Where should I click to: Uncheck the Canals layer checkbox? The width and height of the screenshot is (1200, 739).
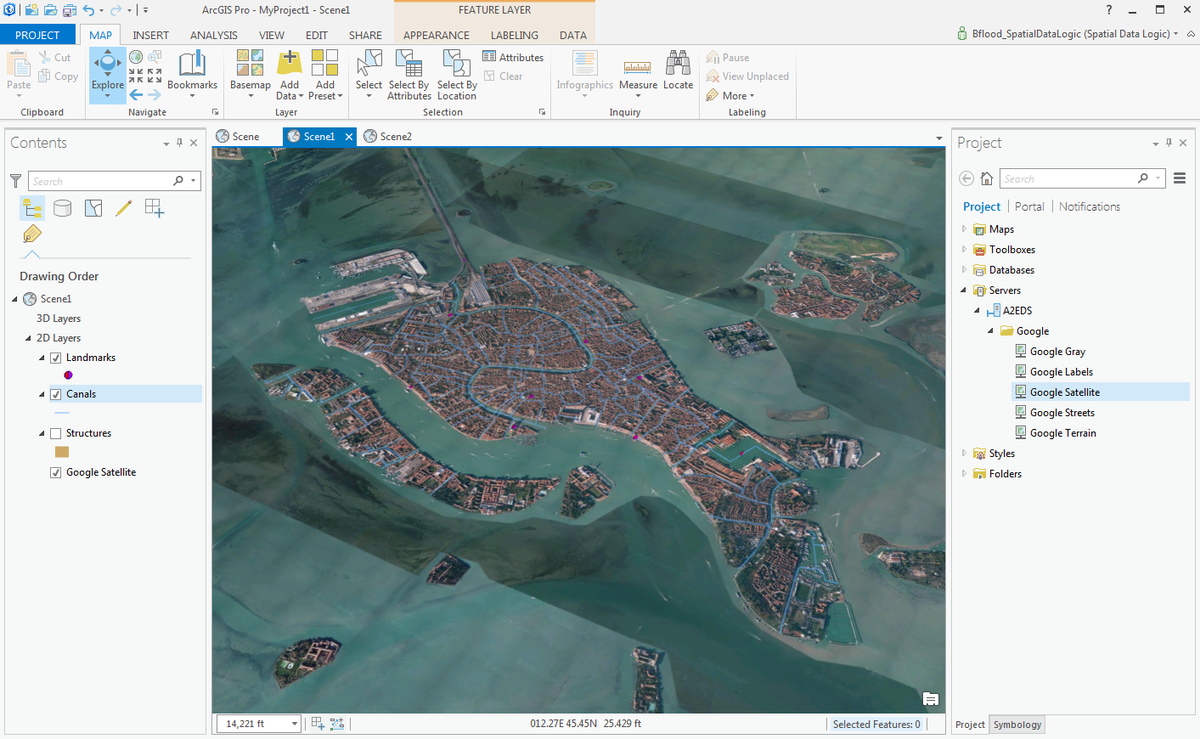pos(56,394)
